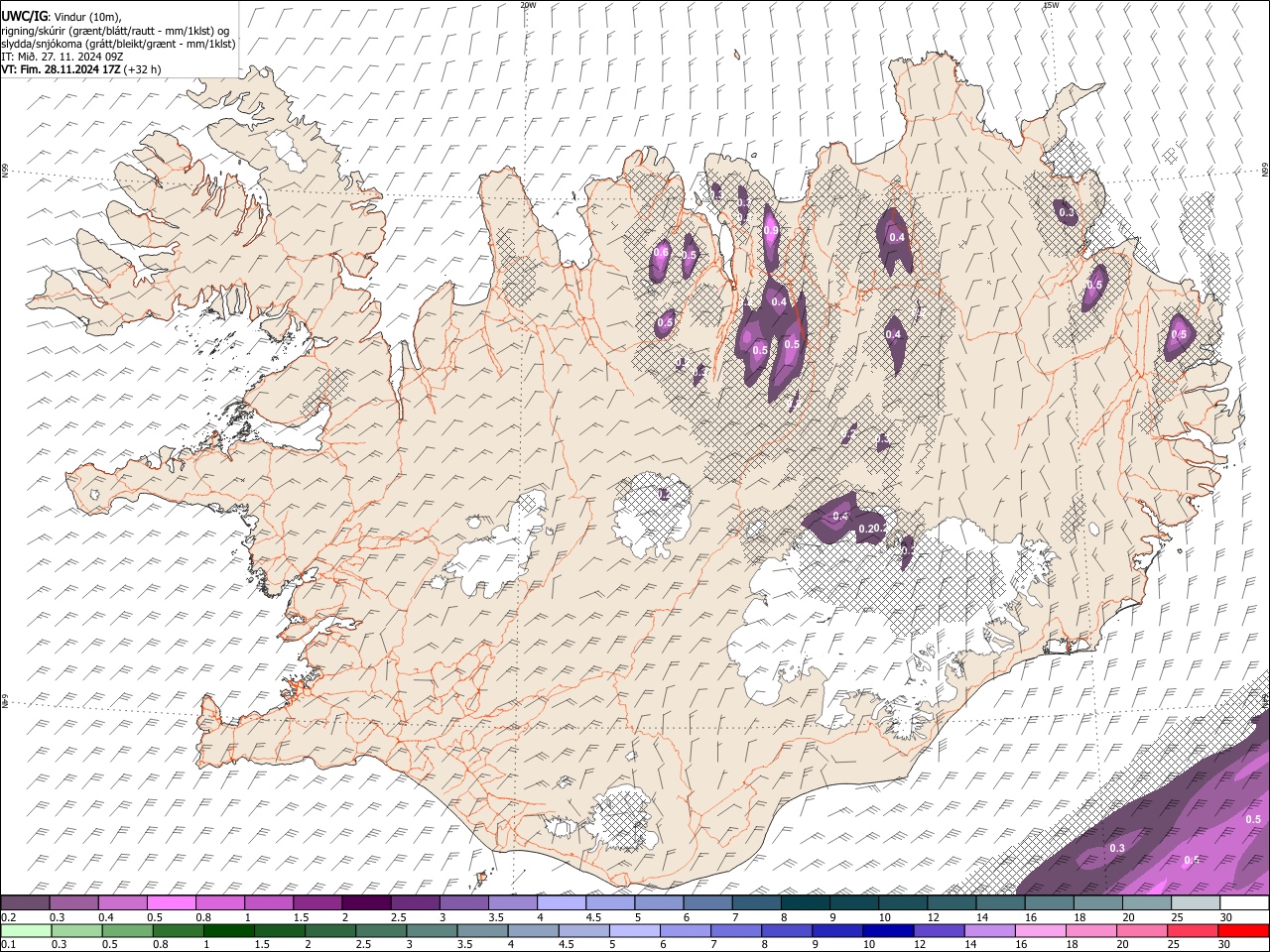Image resolution: width=1270 pixels, height=952 pixels.
Task: Pick upper legend swatch between 3 and 3.5
Action: click(463, 902)
